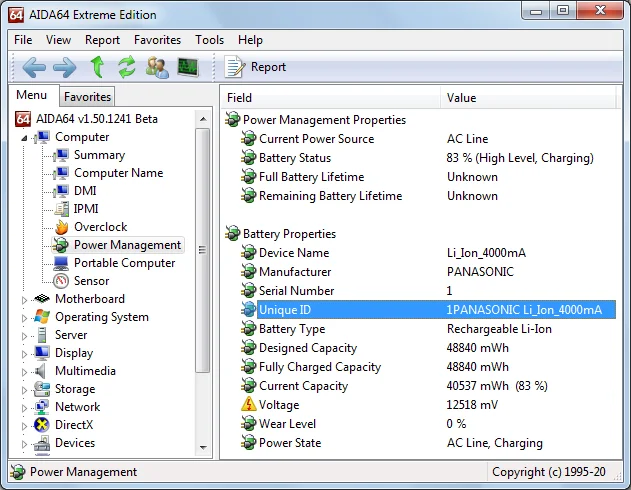Click the Multimedia speaker icon

(x=40, y=371)
